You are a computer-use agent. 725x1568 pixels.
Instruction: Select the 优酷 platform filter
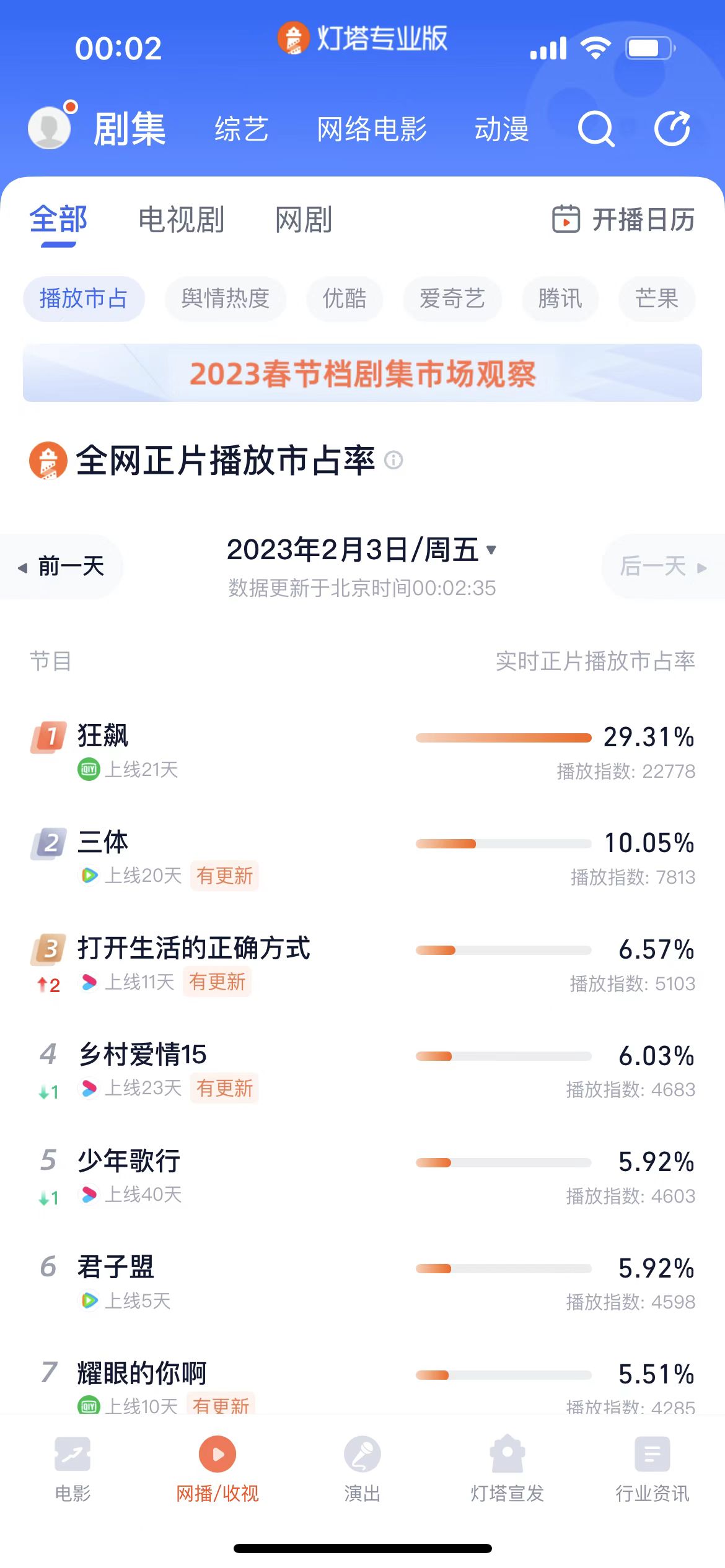(345, 298)
